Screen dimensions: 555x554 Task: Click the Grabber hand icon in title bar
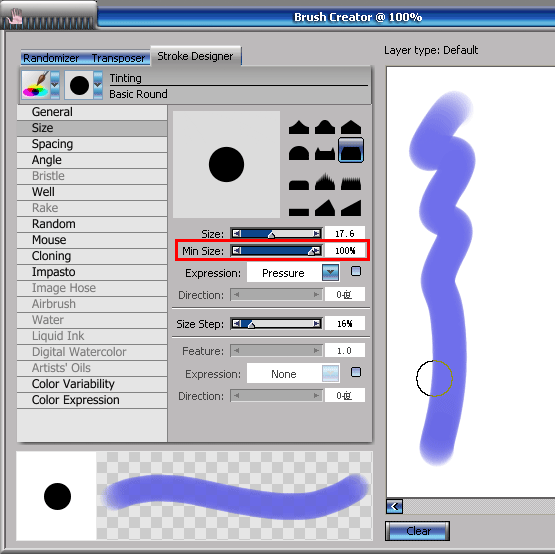pyautogui.click(x=15, y=17)
